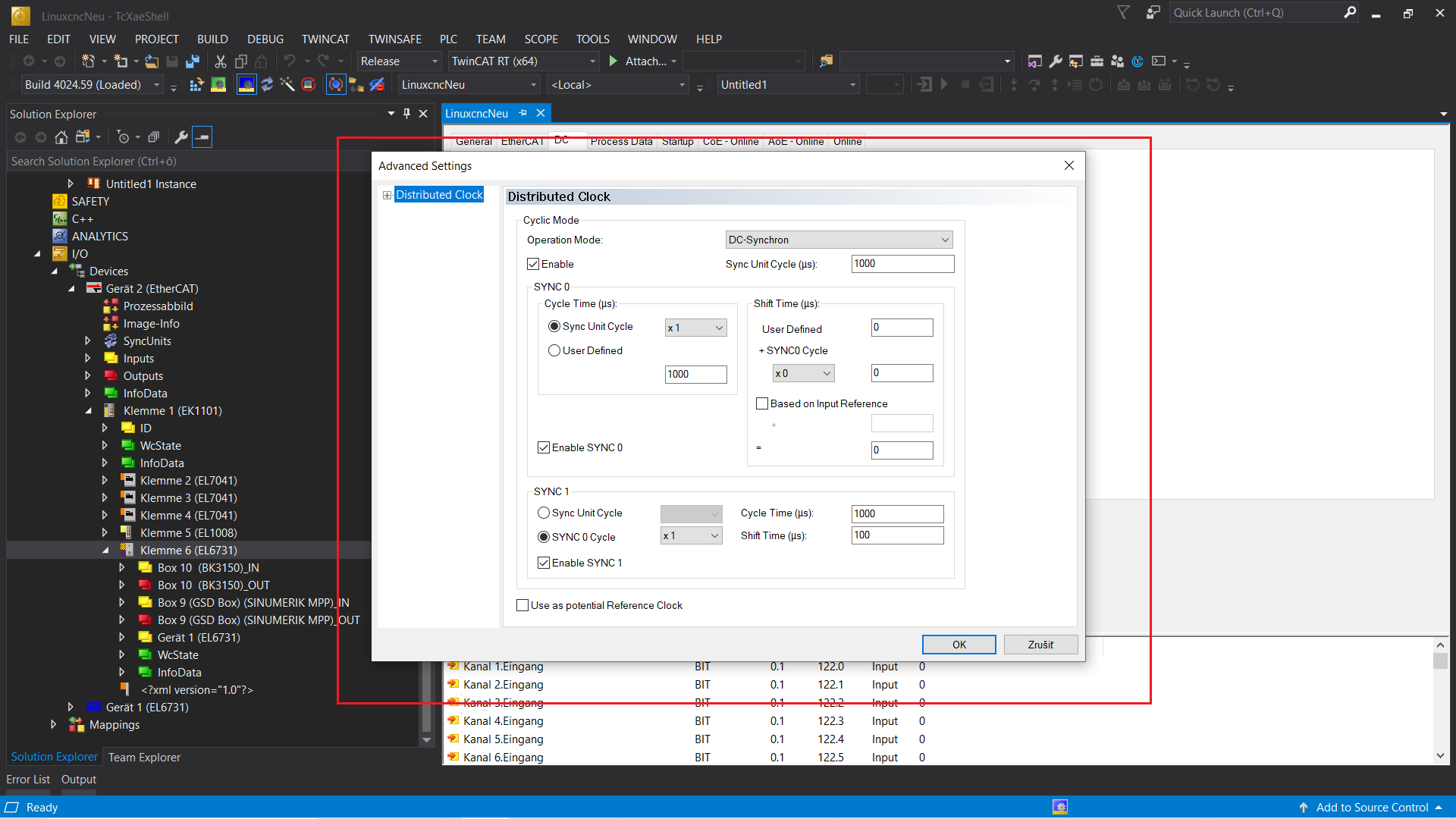Click the Restart TwinCAT Run Mode icon
This screenshot has width=1456, height=819.
coord(218,85)
